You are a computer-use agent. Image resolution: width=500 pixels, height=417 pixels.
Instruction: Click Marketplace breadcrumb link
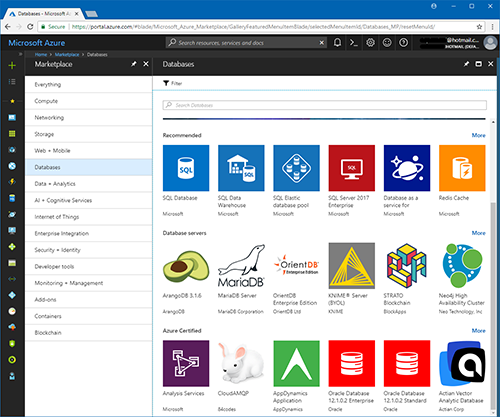tap(67, 54)
